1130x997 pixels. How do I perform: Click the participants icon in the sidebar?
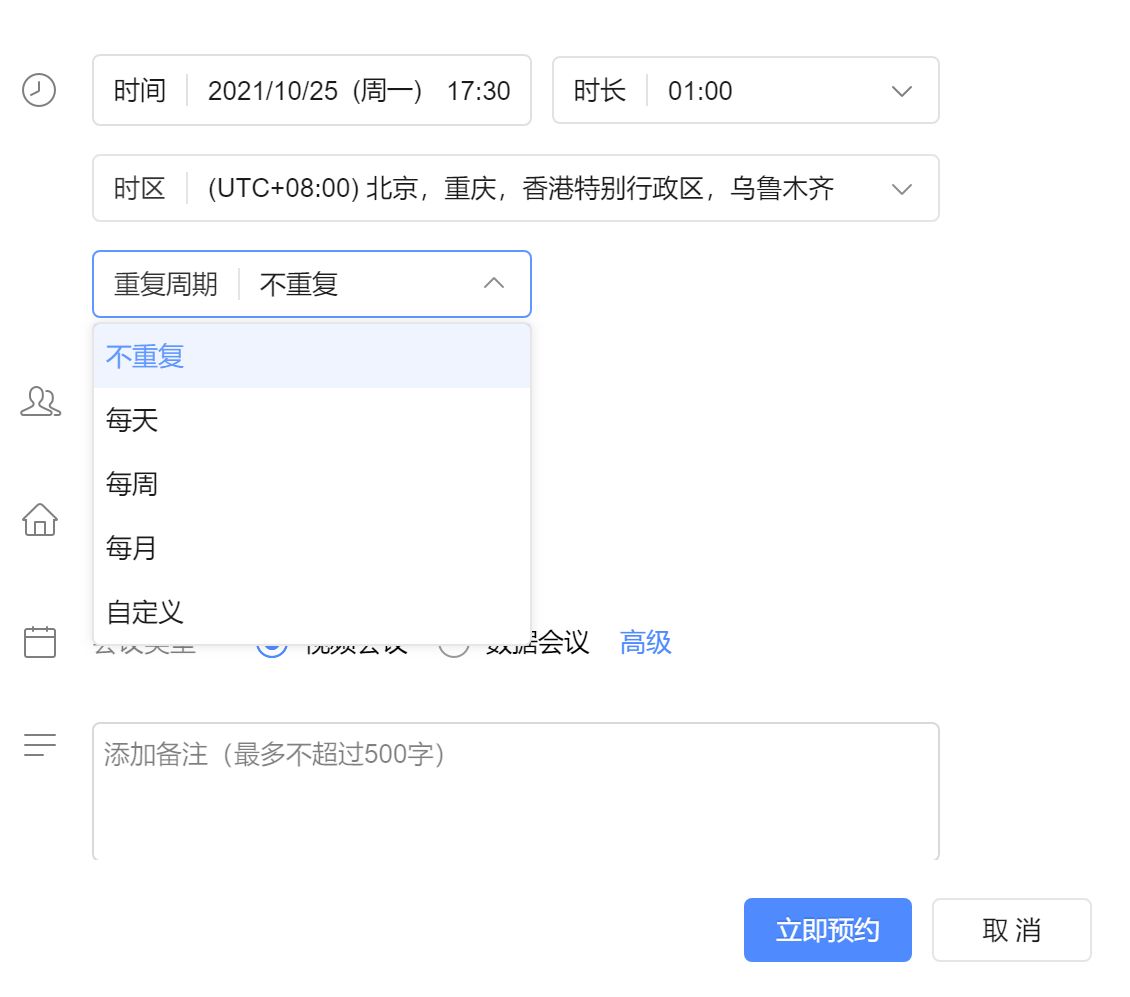click(40, 403)
